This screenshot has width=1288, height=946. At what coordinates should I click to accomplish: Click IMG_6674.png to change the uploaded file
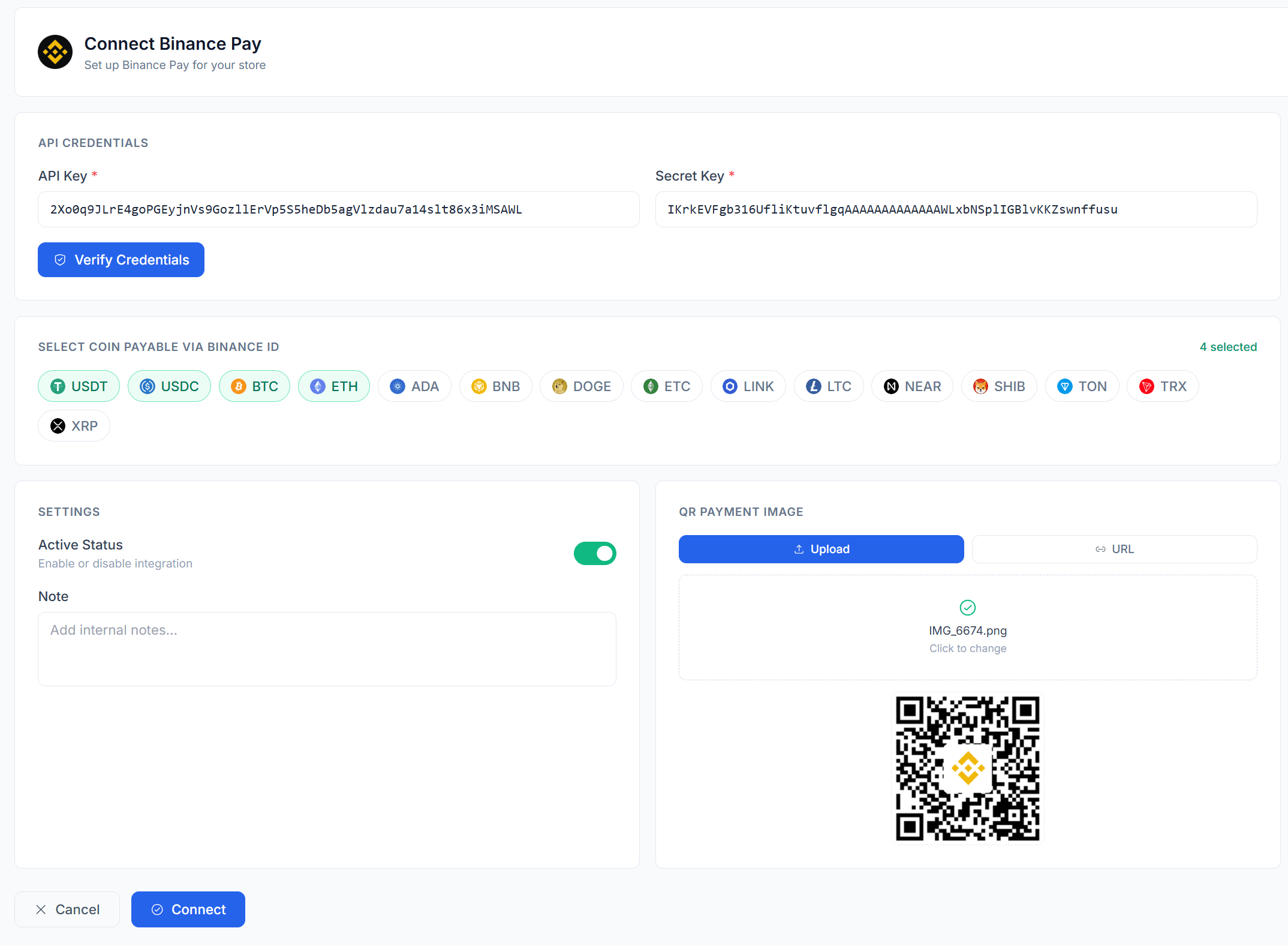point(967,630)
